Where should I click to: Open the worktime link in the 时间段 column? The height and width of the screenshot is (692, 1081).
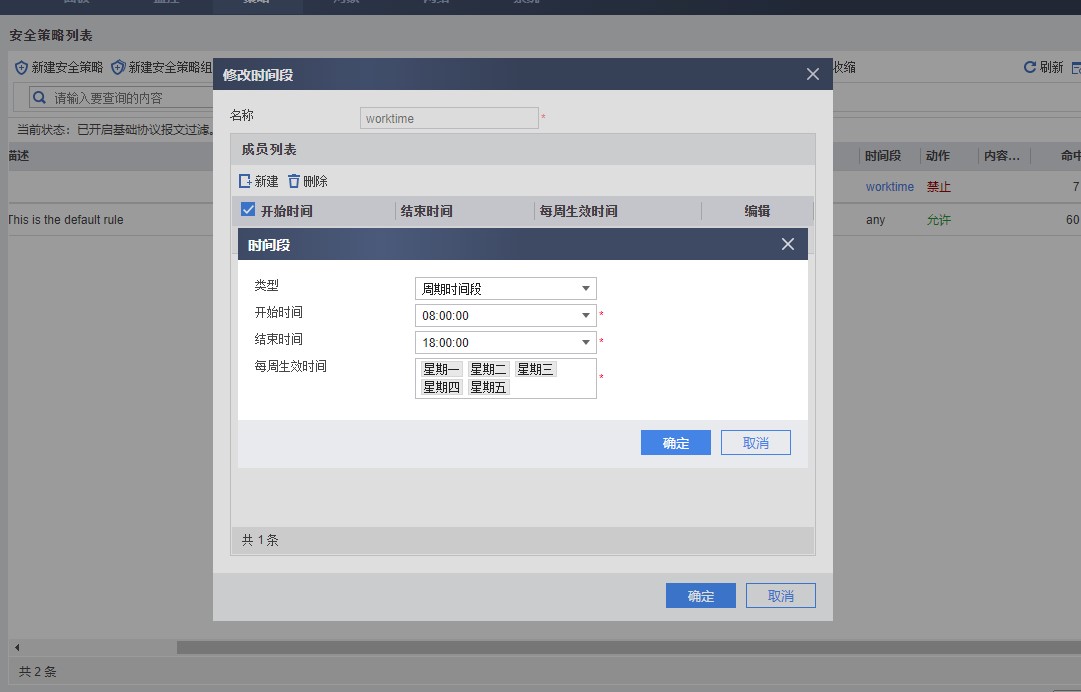pos(889,187)
